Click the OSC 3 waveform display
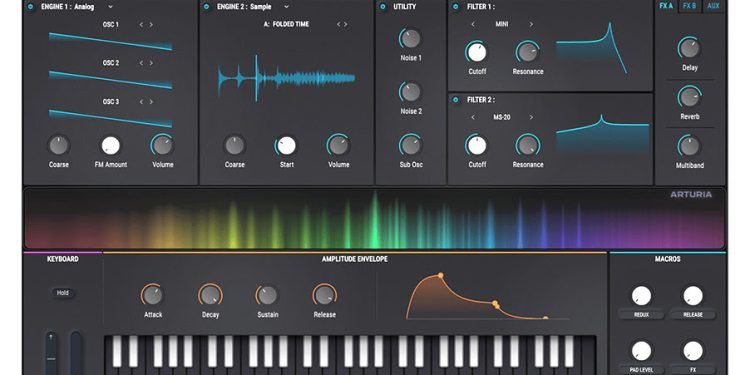 click(x=110, y=119)
